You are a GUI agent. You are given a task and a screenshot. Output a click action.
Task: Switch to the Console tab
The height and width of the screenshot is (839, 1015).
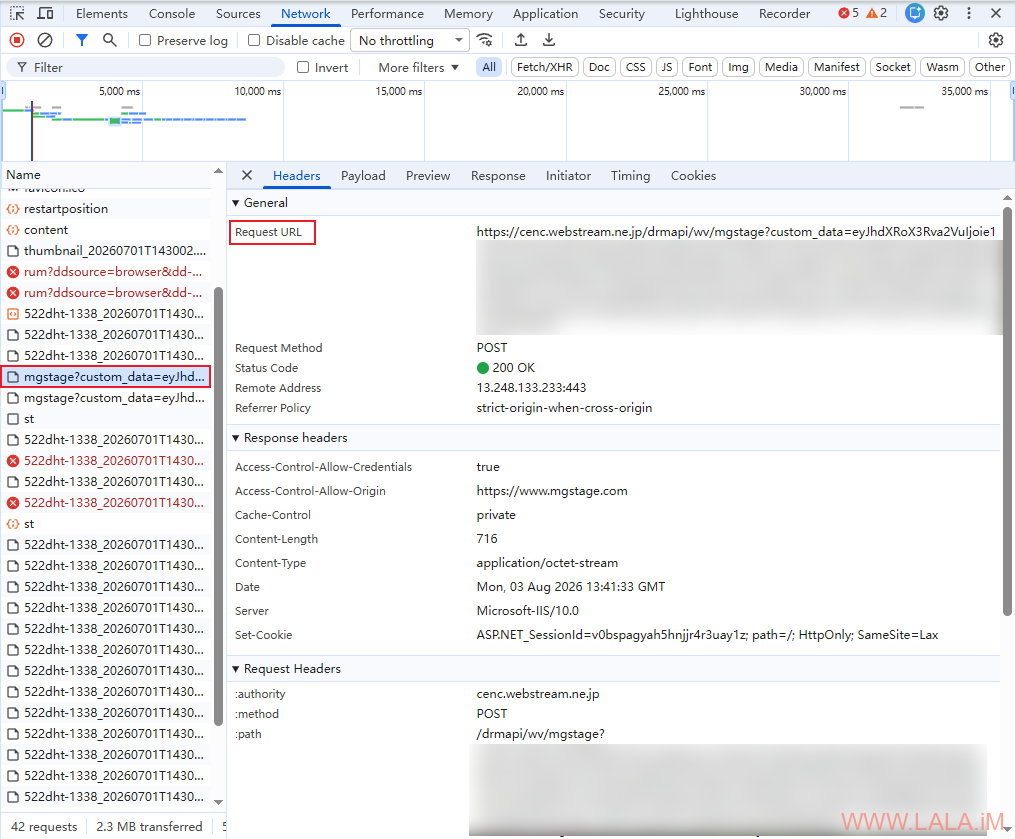tap(172, 13)
